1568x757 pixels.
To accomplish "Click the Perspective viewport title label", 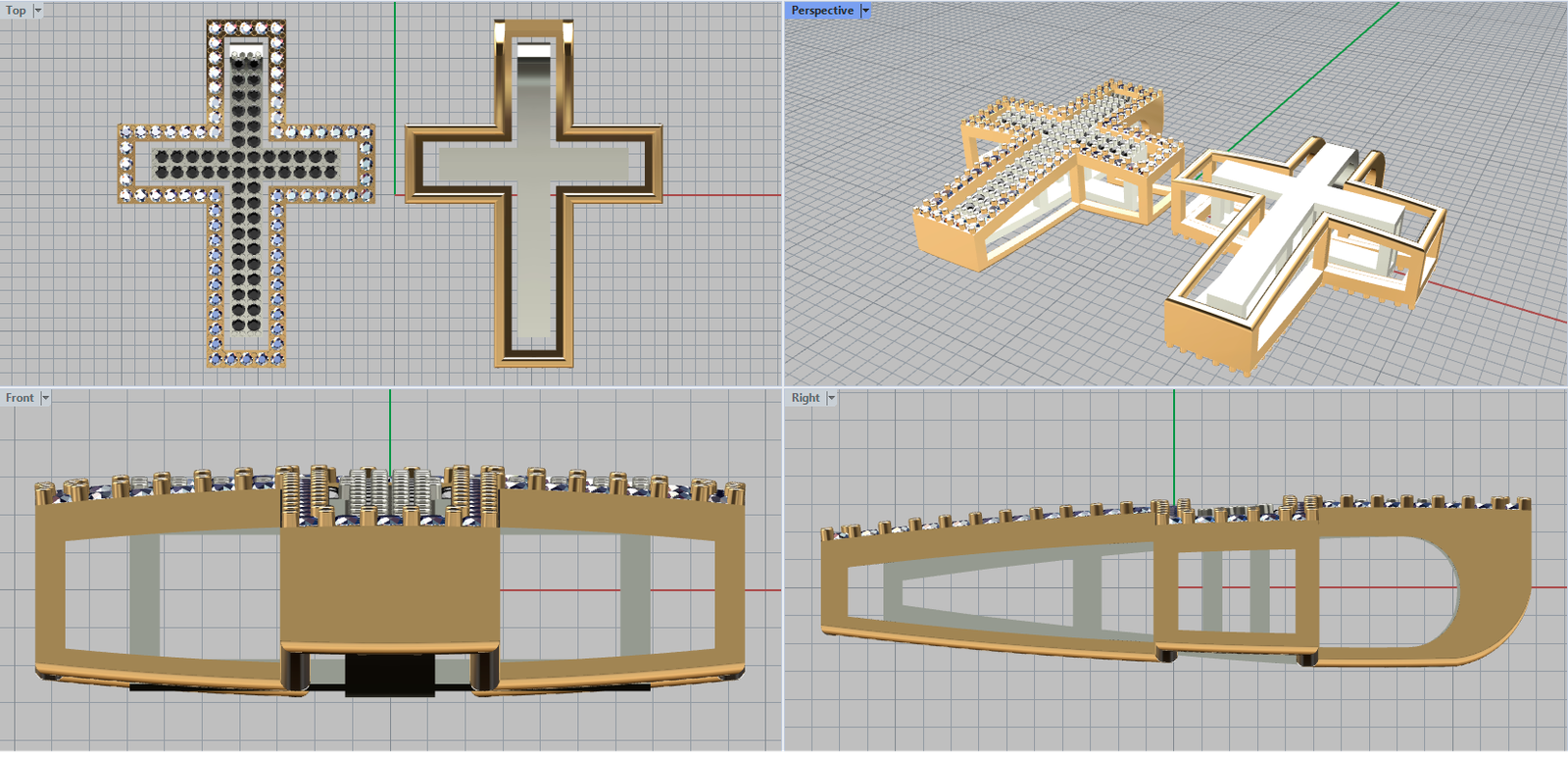I will pyautogui.click(x=821, y=11).
